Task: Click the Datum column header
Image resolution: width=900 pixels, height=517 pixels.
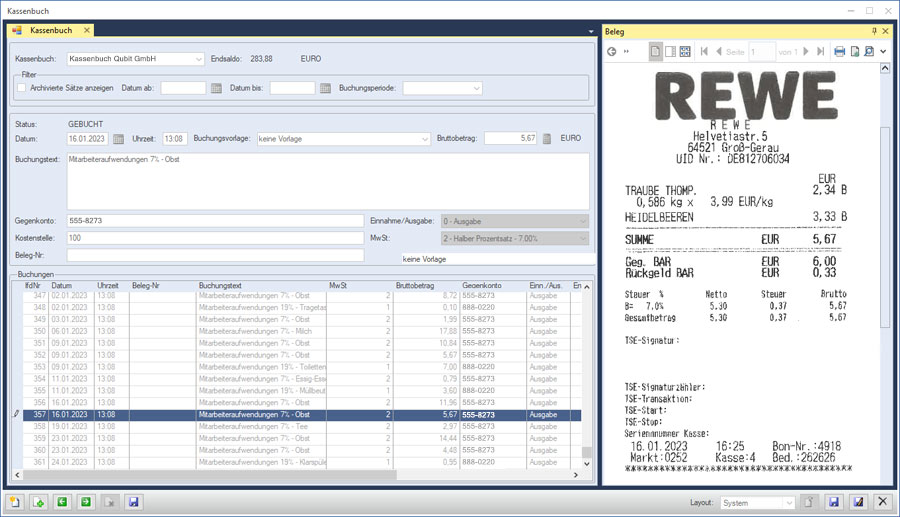Action: tap(62, 285)
